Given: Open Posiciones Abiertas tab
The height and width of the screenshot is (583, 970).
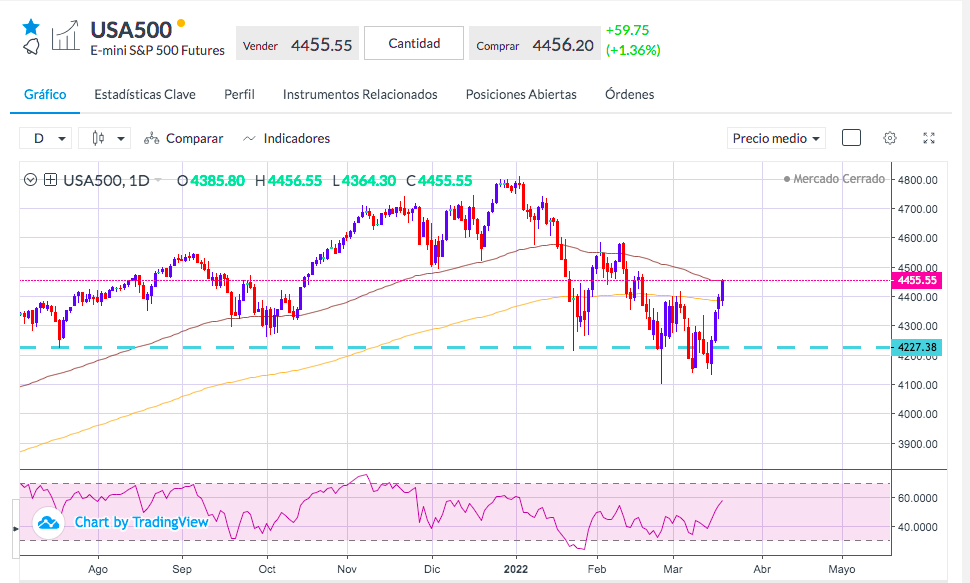Looking at the screenshot, I should (521, 94).
